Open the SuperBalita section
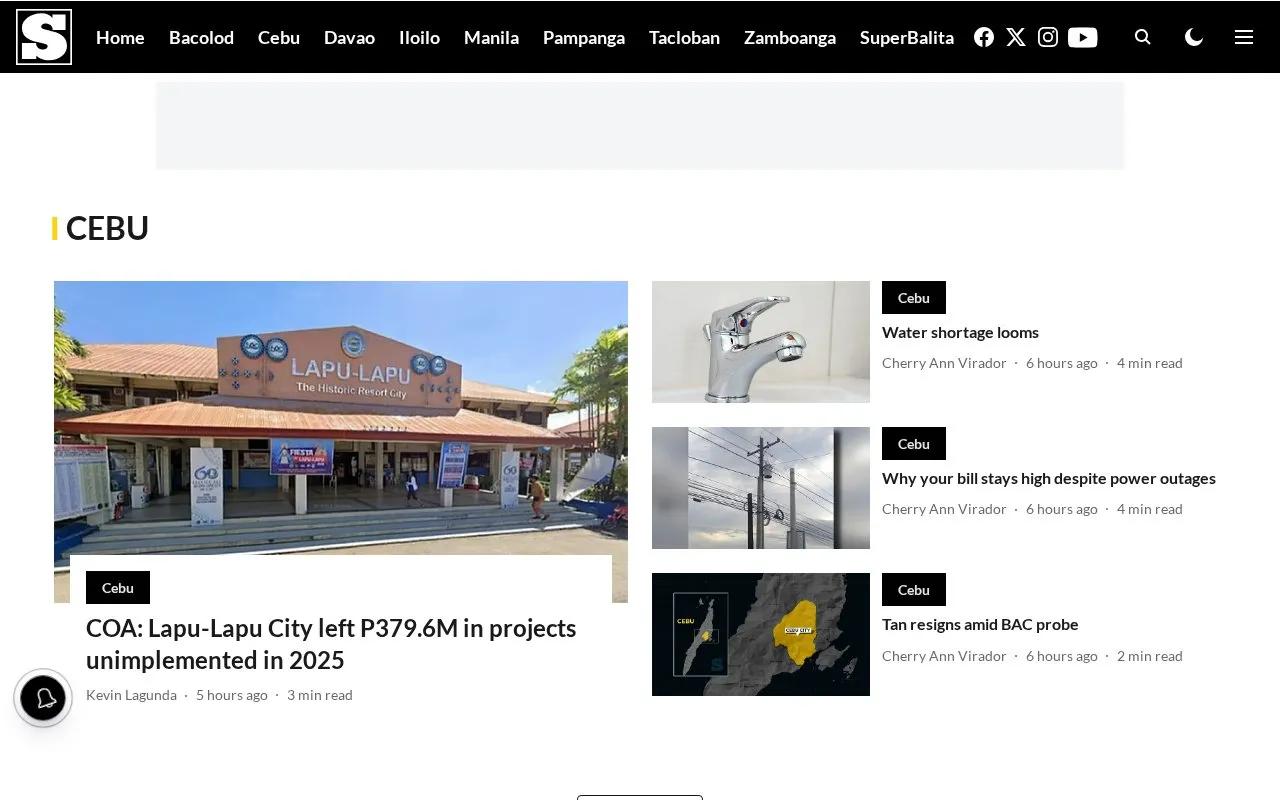The width and height of the screenshot is (1280, 800). (x=907, y=37)
